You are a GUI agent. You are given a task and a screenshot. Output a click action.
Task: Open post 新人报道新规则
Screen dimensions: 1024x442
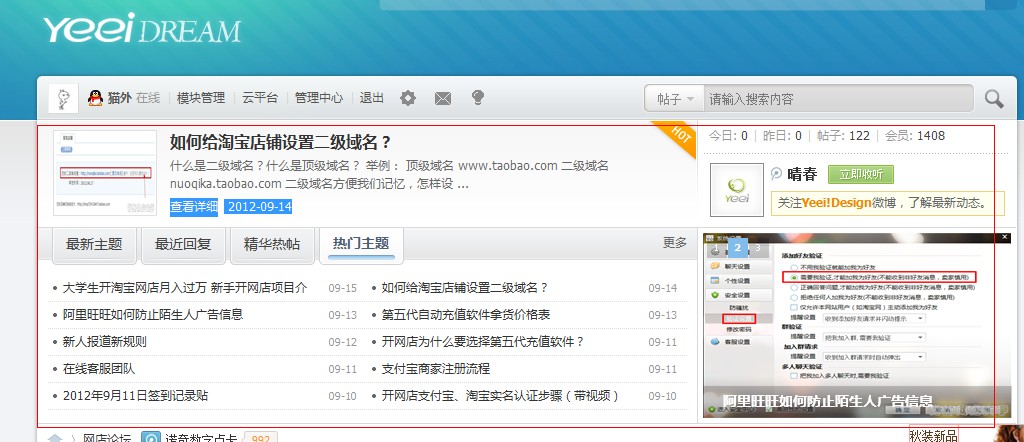(x=104, y=342)
